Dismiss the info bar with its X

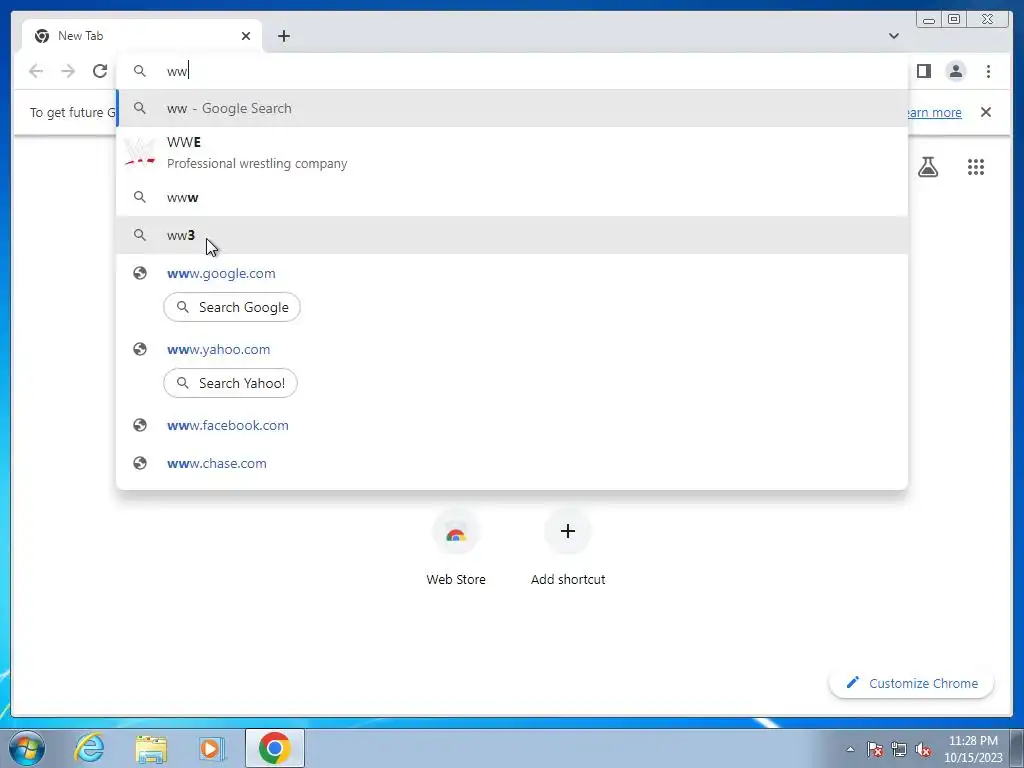[x=985, y=112]
